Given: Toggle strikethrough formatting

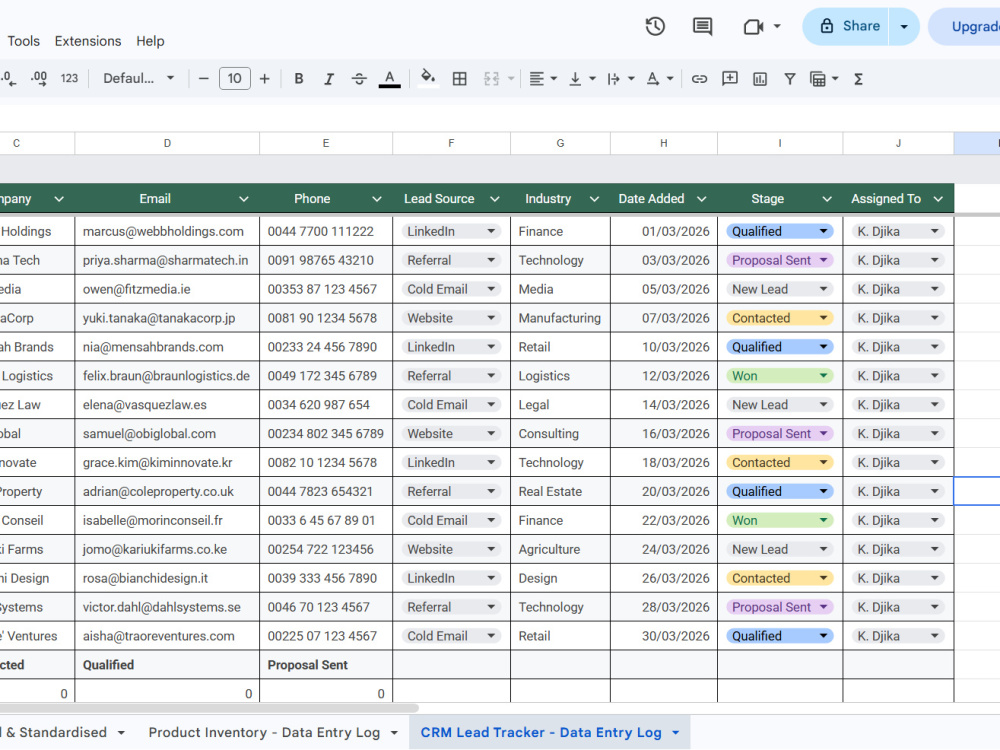Looking at the screenshot, I should (x=359, y=79).
